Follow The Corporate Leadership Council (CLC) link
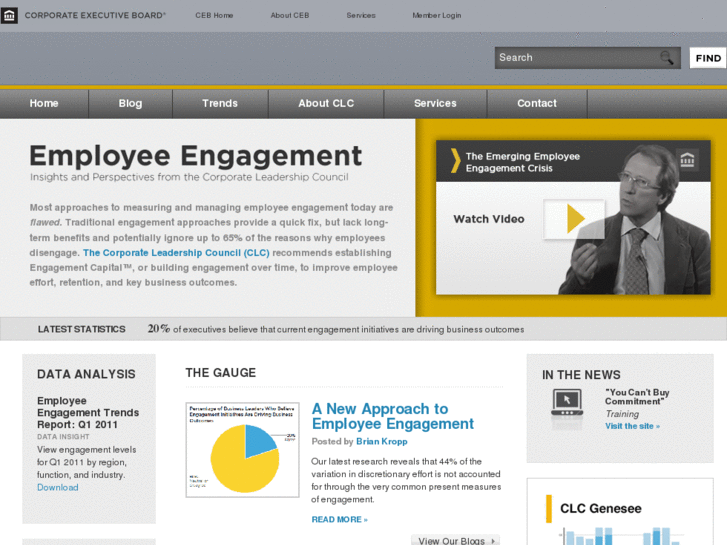 [x=176, y=253]
